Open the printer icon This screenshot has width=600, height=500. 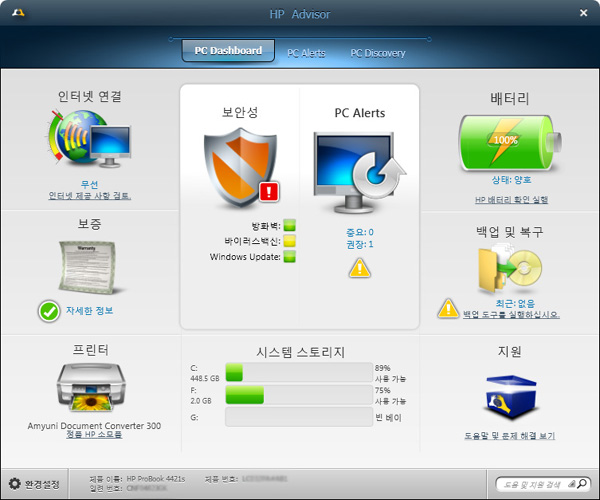pyautogui.click(x=91, y=387)
